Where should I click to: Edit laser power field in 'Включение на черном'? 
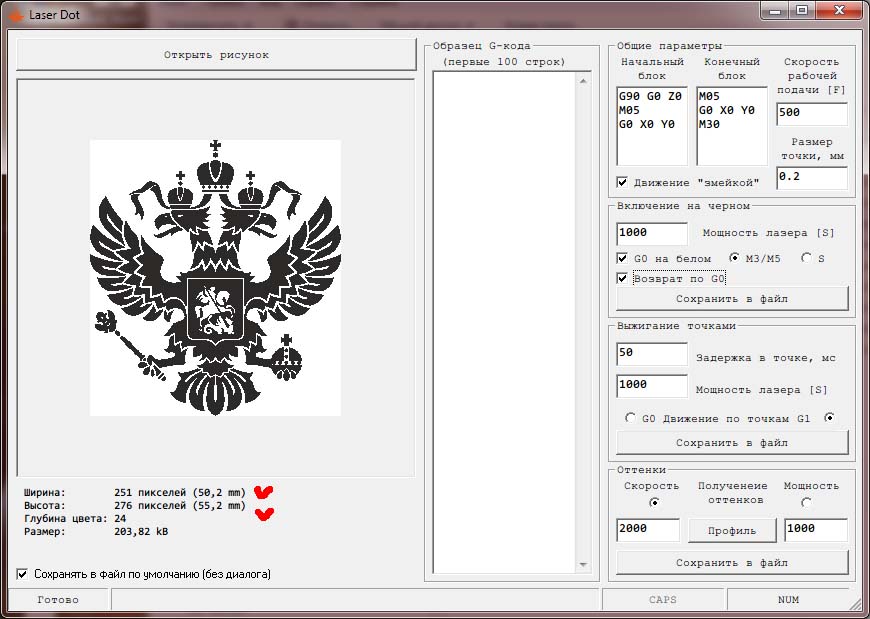652,234
